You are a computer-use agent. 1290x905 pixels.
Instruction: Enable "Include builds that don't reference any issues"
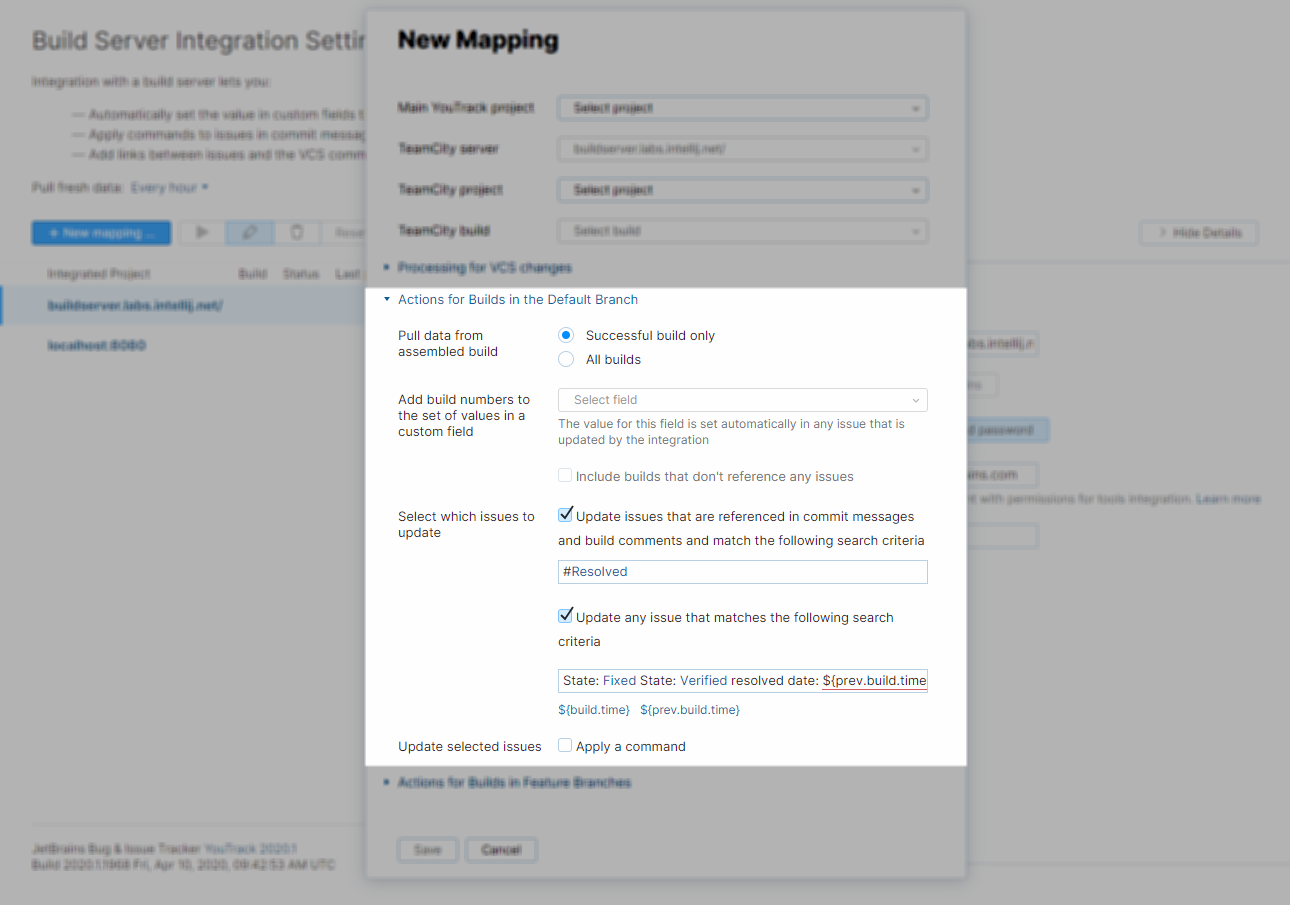click(x=565, y=476)
